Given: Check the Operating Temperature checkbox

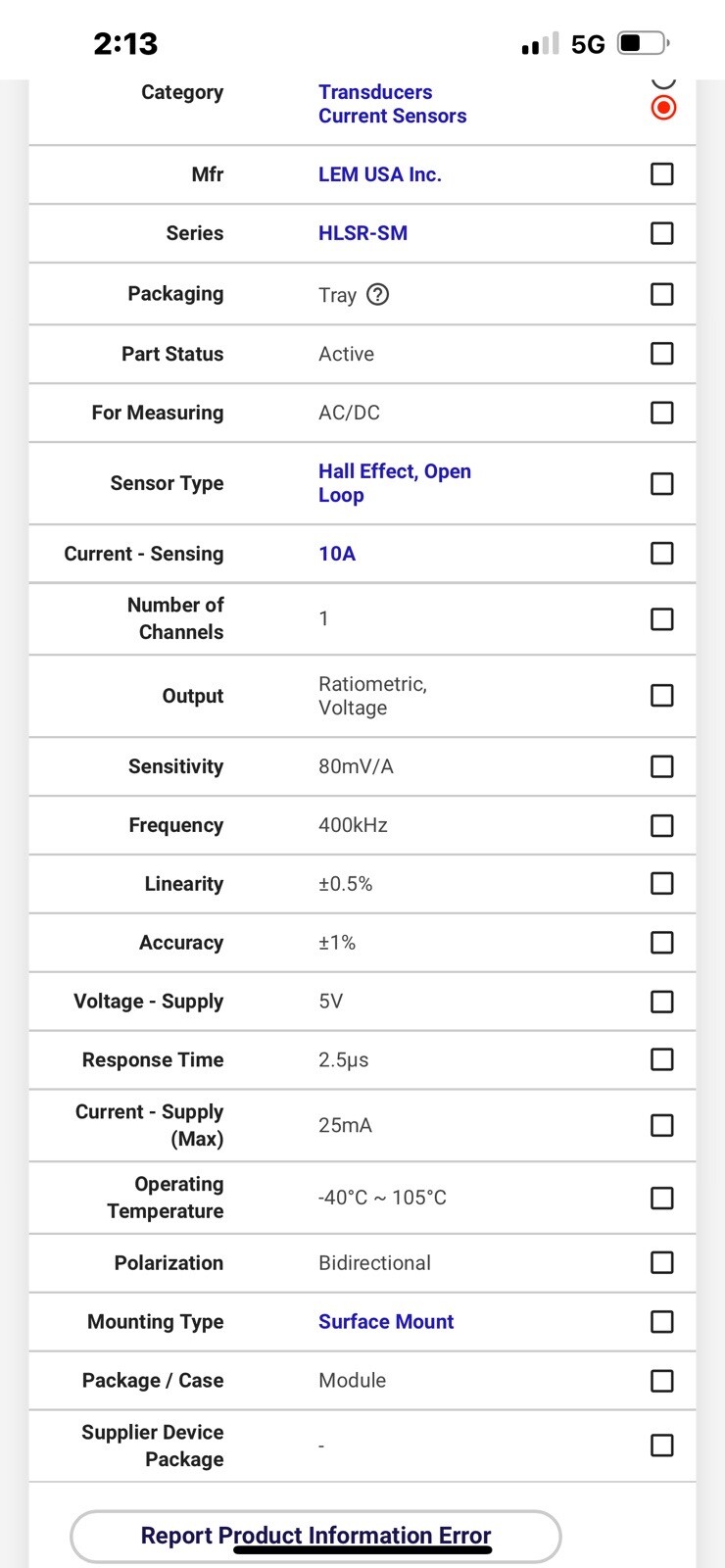Looking at the screenshot, I should click(662, 1199).
